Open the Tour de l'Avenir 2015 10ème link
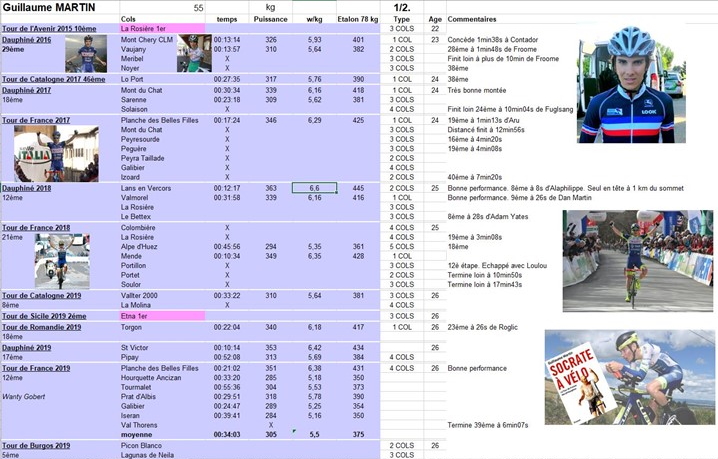The image size is (718, 459). (49, 28)
